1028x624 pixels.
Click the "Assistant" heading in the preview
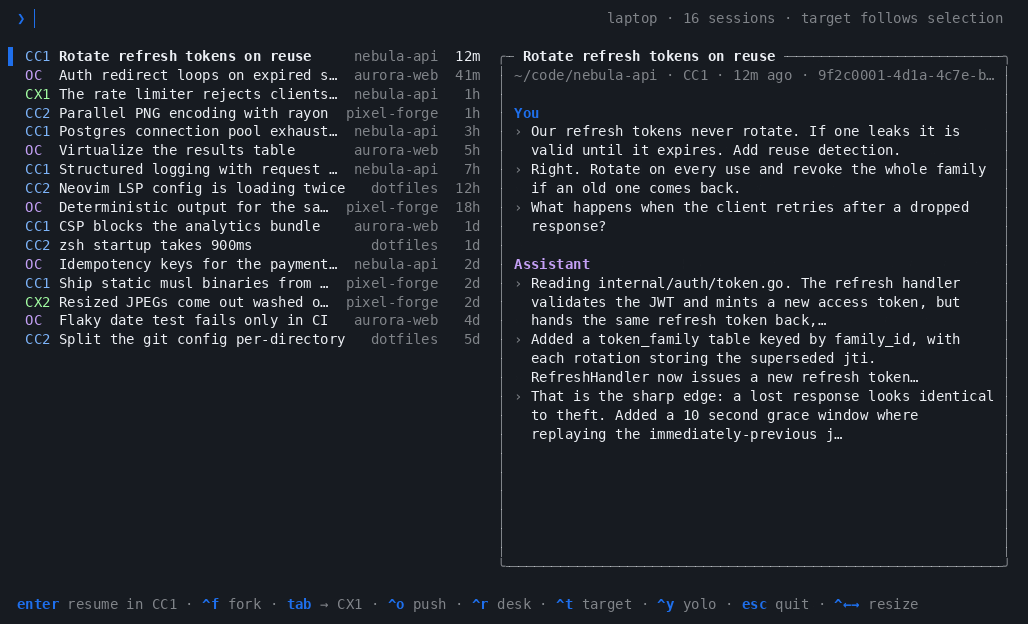[552, 264]
